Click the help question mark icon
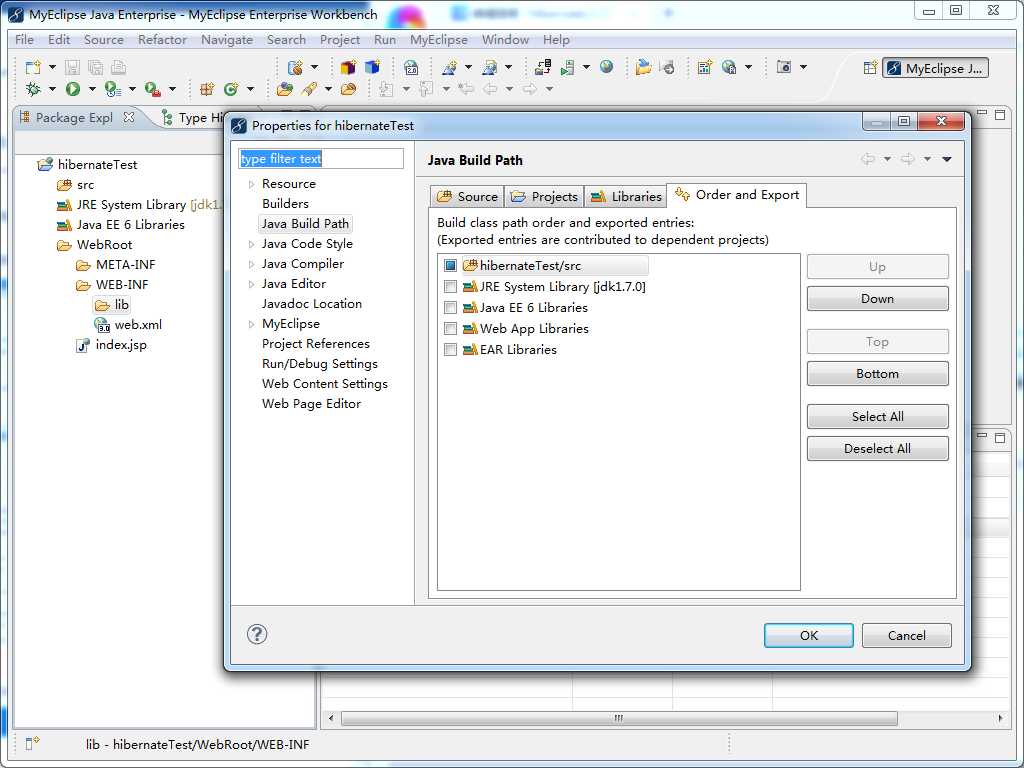Image resolution: width=1024 pixels, height=768 pixels. (x=257, y=634)
